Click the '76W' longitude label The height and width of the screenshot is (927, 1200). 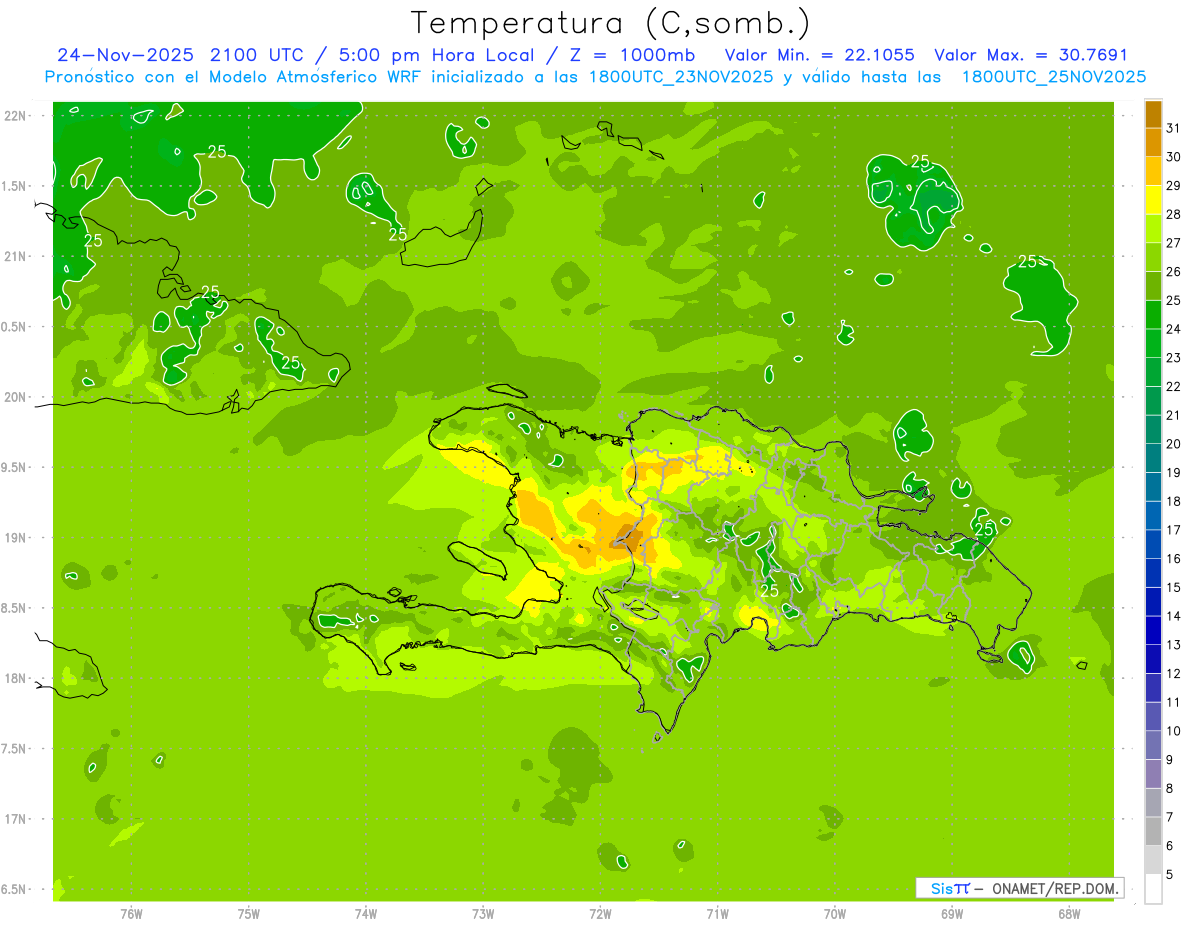click(x=131, y=914)
